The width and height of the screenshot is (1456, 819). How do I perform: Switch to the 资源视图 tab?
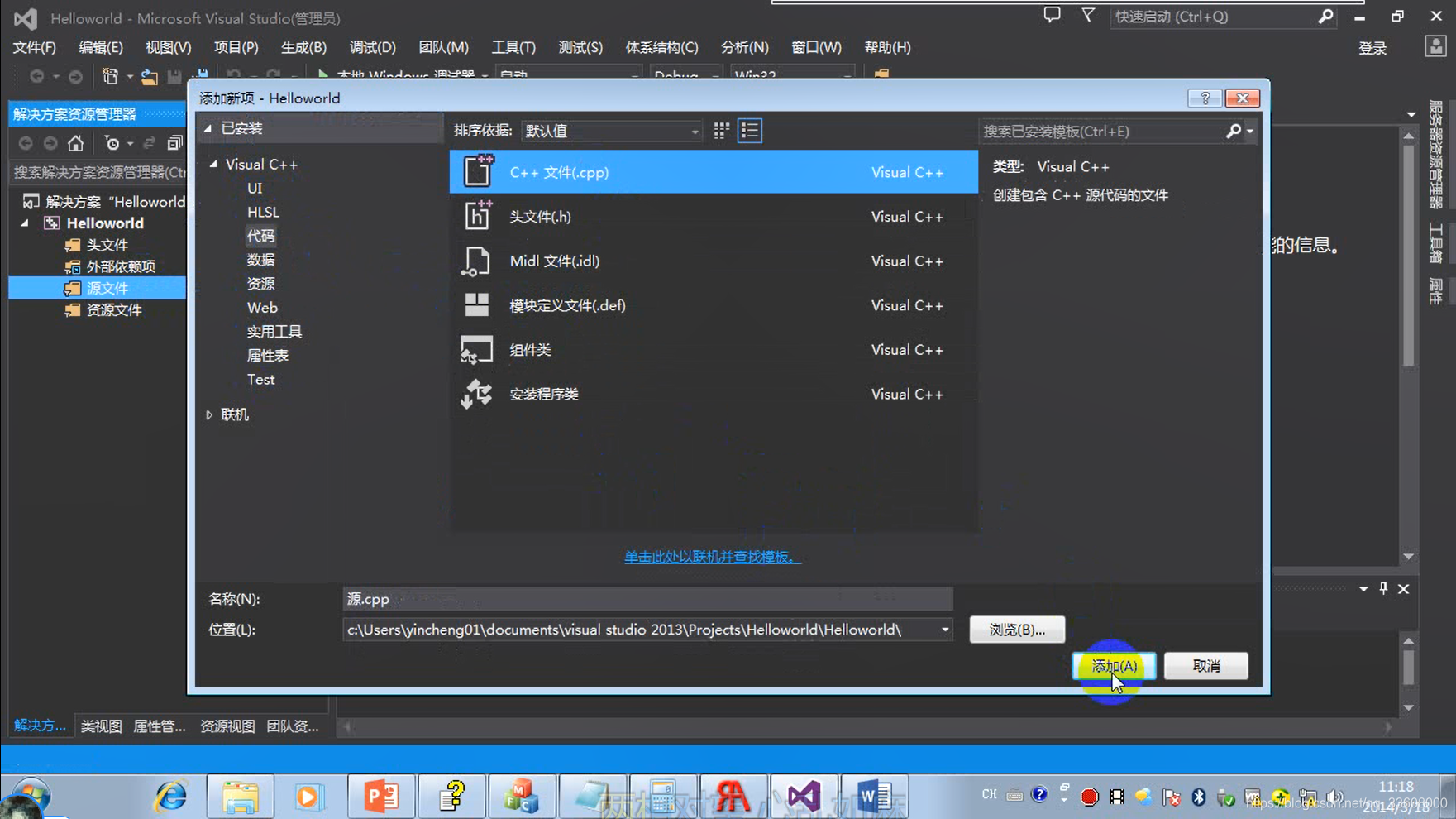pos(227,726)
